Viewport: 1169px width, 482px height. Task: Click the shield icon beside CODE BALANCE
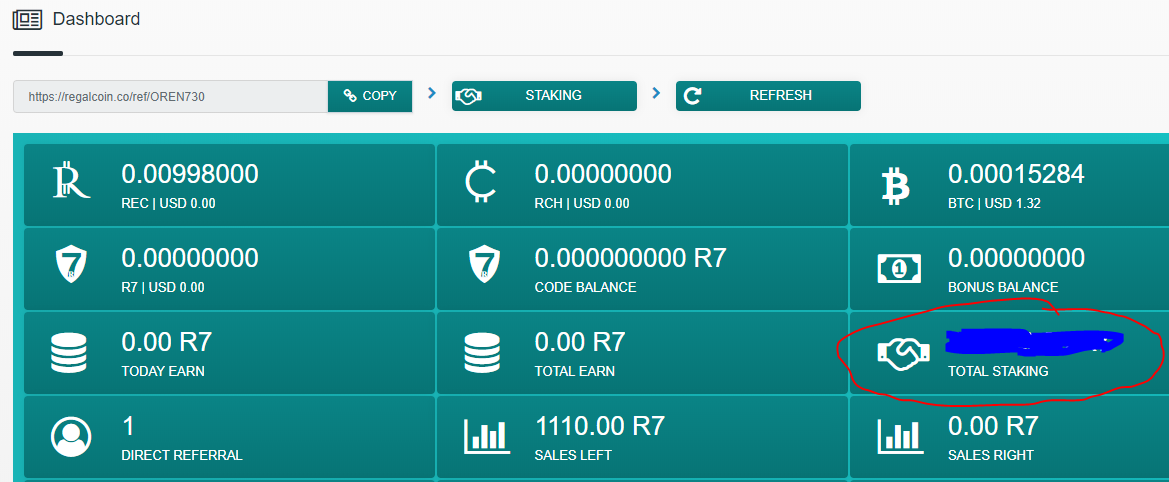[x=484, y=264]
